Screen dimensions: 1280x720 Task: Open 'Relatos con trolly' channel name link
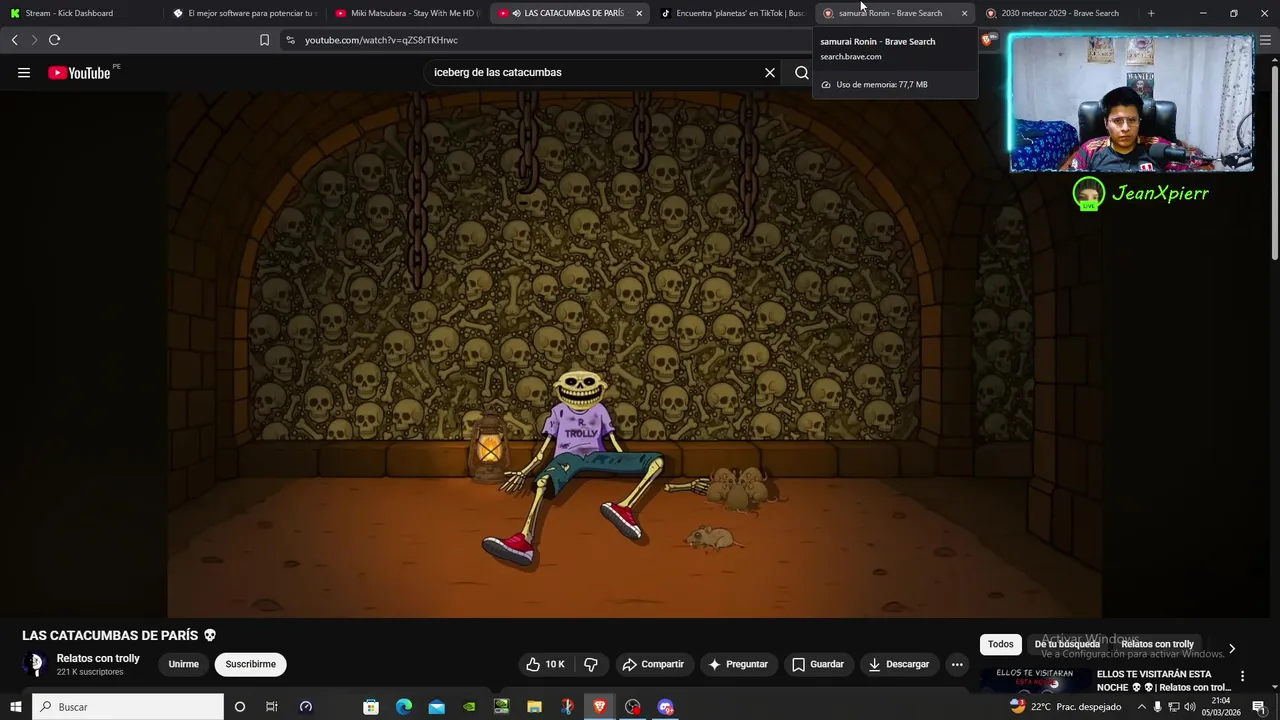point(98,658)
